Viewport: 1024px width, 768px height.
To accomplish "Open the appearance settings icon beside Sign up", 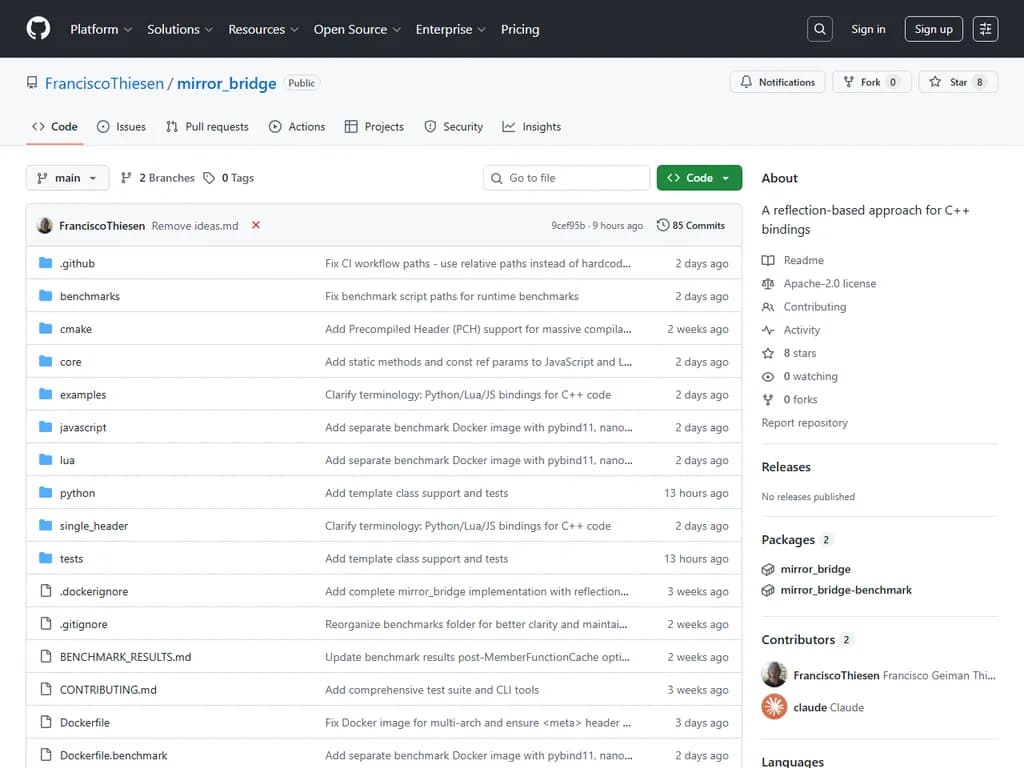I will point(985,29).
